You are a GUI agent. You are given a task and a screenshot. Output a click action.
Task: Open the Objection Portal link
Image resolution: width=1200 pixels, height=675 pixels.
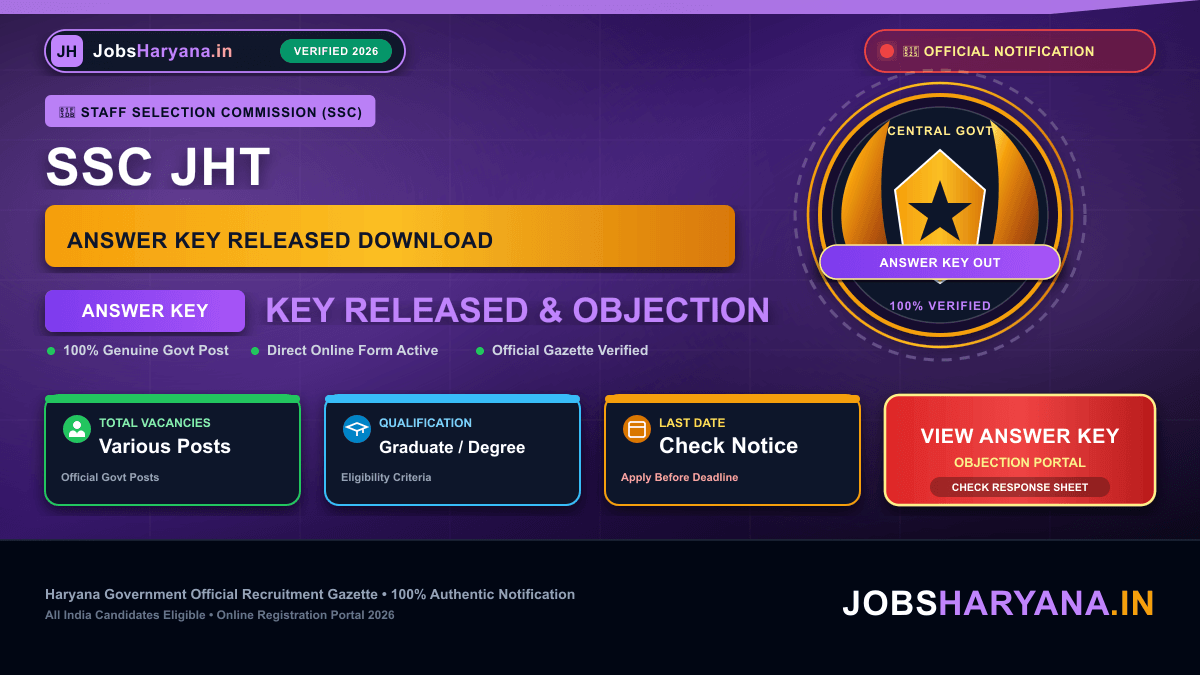[x=1020, y=462]
